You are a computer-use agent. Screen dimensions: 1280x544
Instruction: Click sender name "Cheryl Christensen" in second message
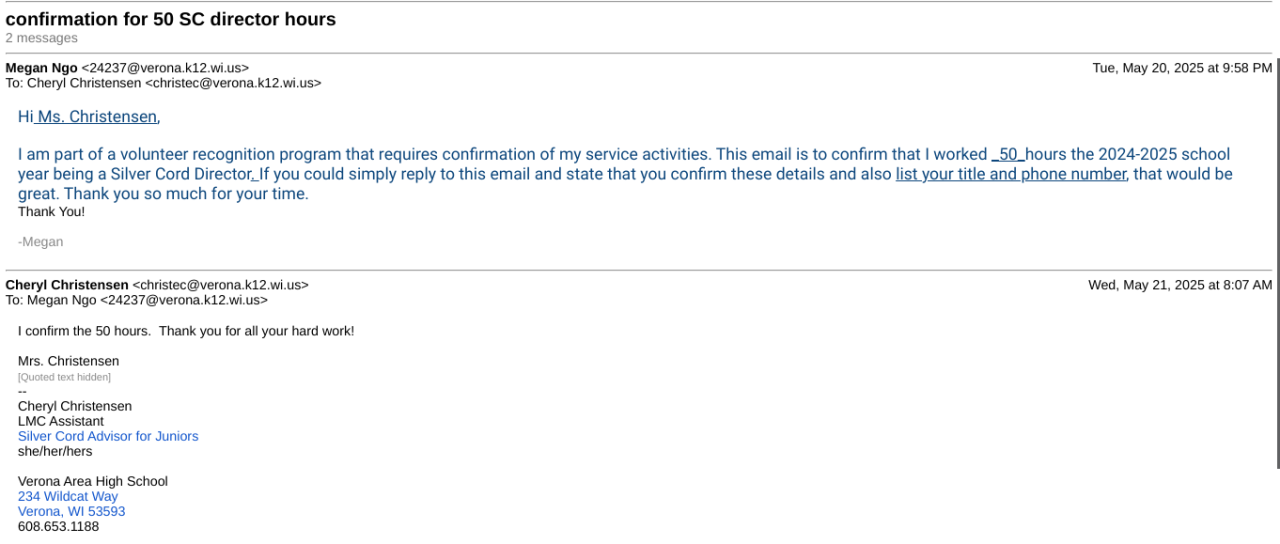point(67,285)
